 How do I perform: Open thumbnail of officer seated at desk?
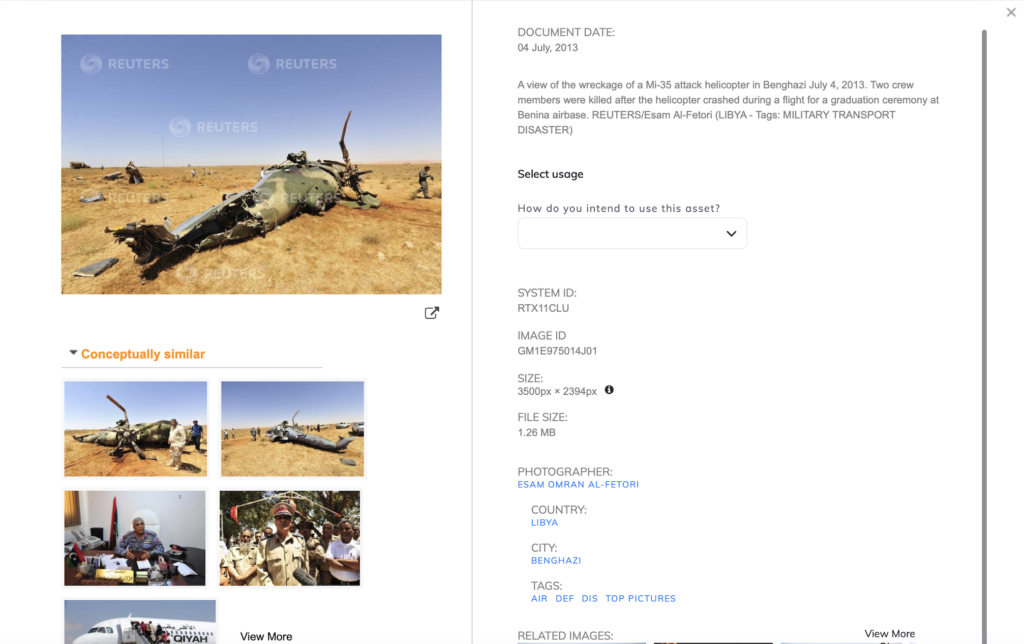[135, 538]
